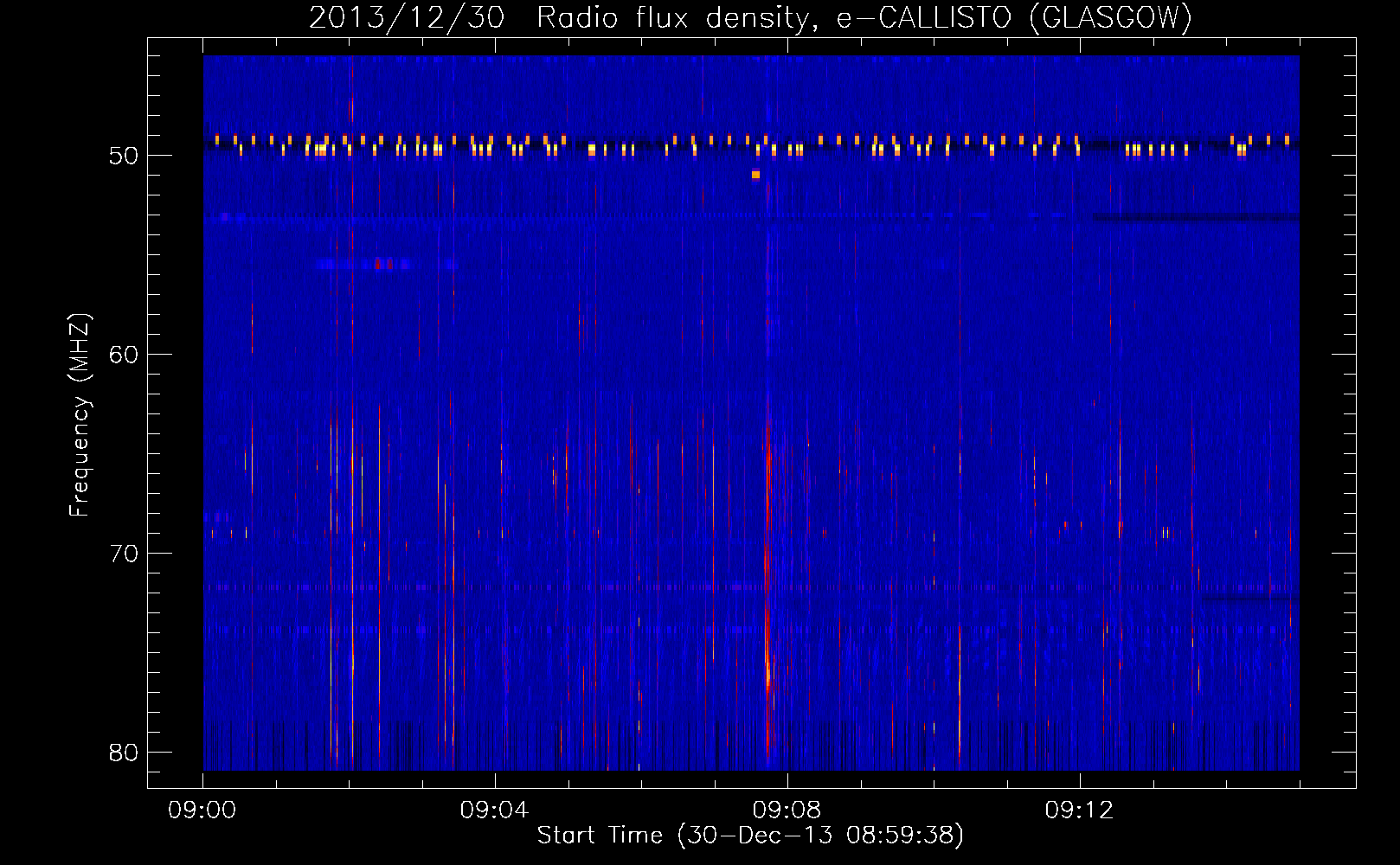Click the 60 frequency tick label
This screenshot has width=1400, height=865.
[124, 355]
